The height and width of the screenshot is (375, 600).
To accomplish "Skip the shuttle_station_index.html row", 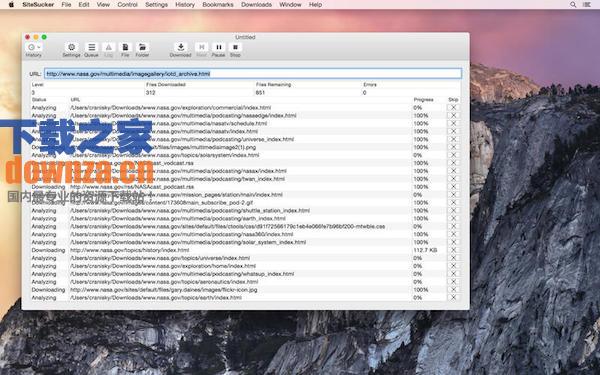I will (453, 210).
